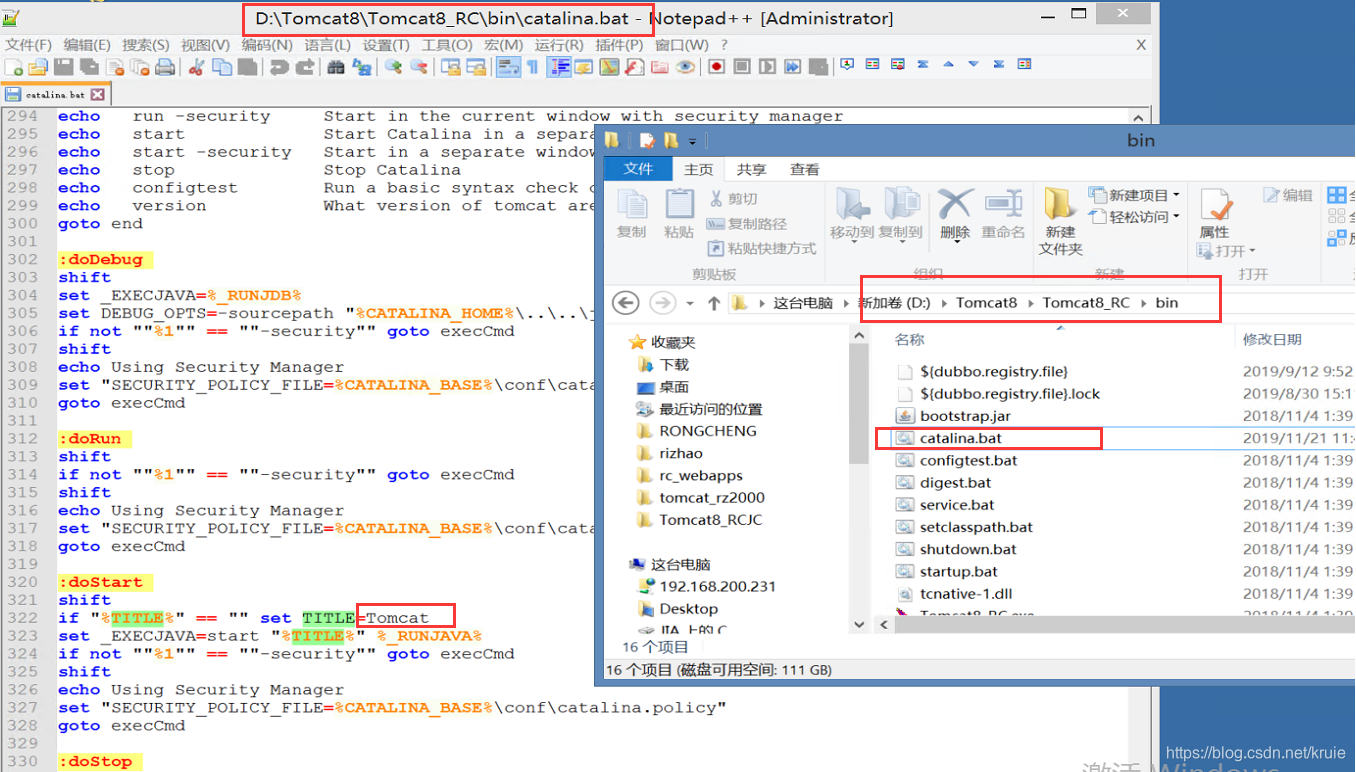Click 复制路径 in the Explorer ribbon

(x=746, y=224)
